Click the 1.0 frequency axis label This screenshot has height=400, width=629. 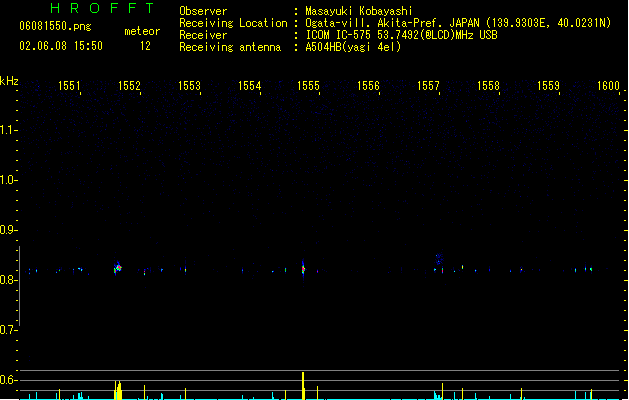click(x=8, y=180)
